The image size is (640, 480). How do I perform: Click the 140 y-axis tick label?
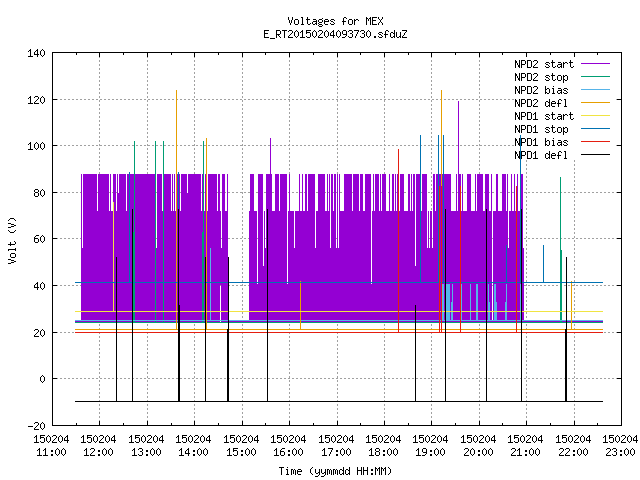[36, 53]
